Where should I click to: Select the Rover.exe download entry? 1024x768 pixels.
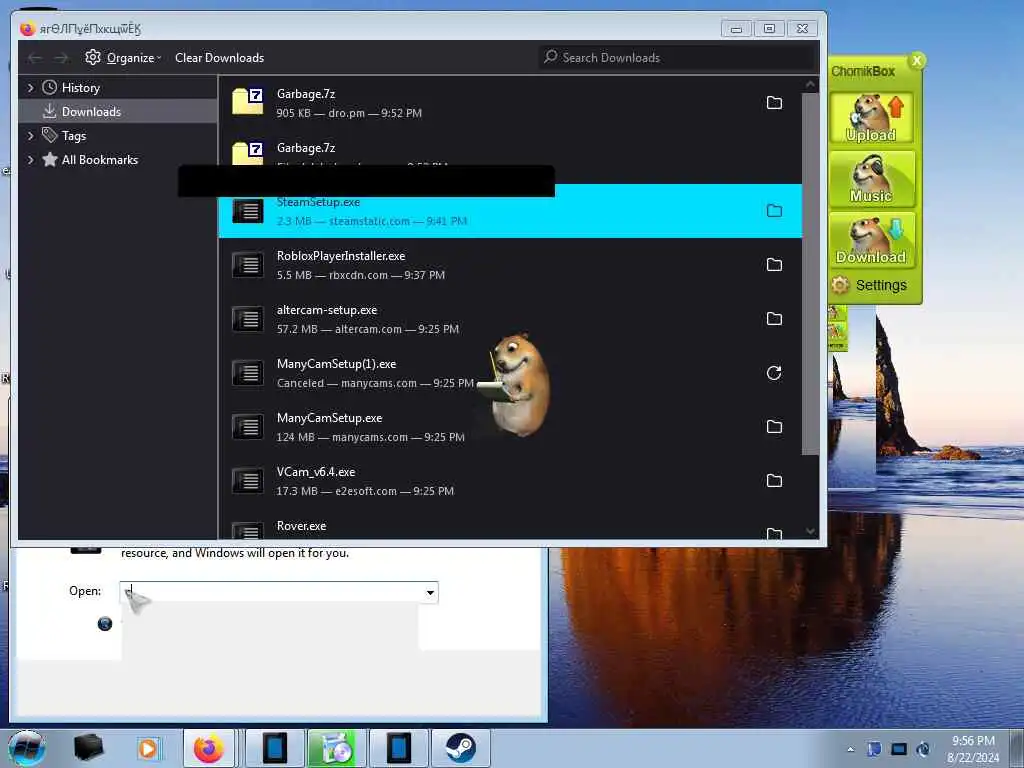[510, 526]
